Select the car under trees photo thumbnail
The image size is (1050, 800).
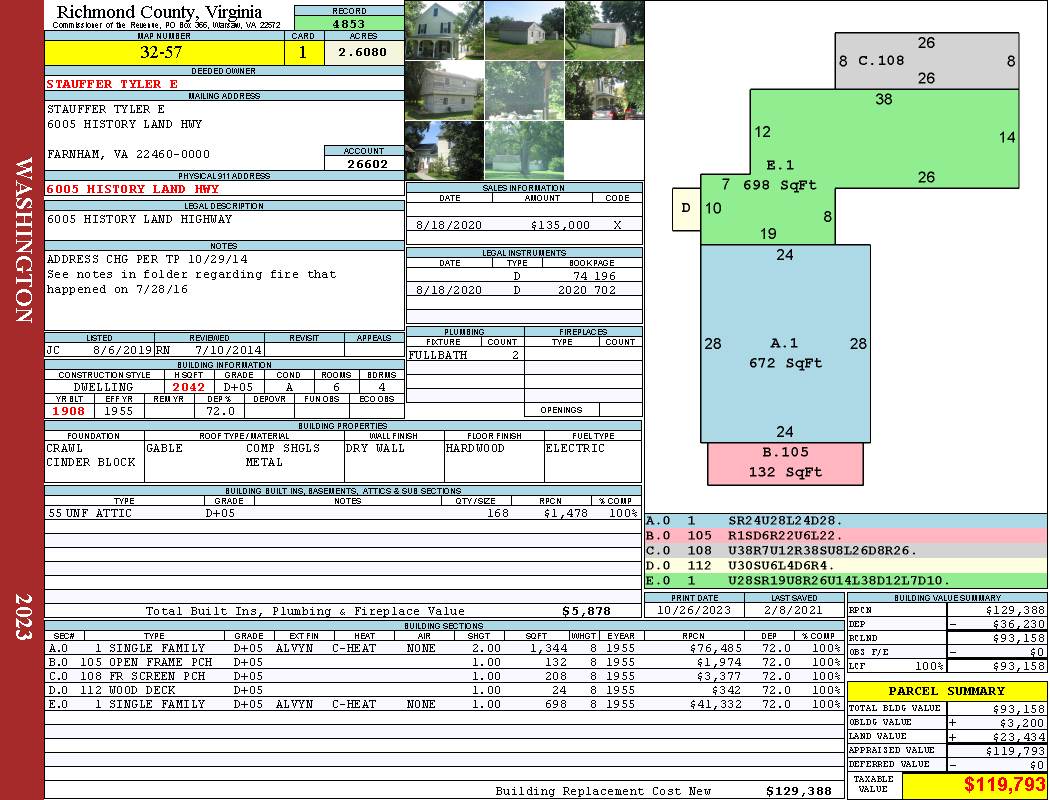[x=604, y=90]
